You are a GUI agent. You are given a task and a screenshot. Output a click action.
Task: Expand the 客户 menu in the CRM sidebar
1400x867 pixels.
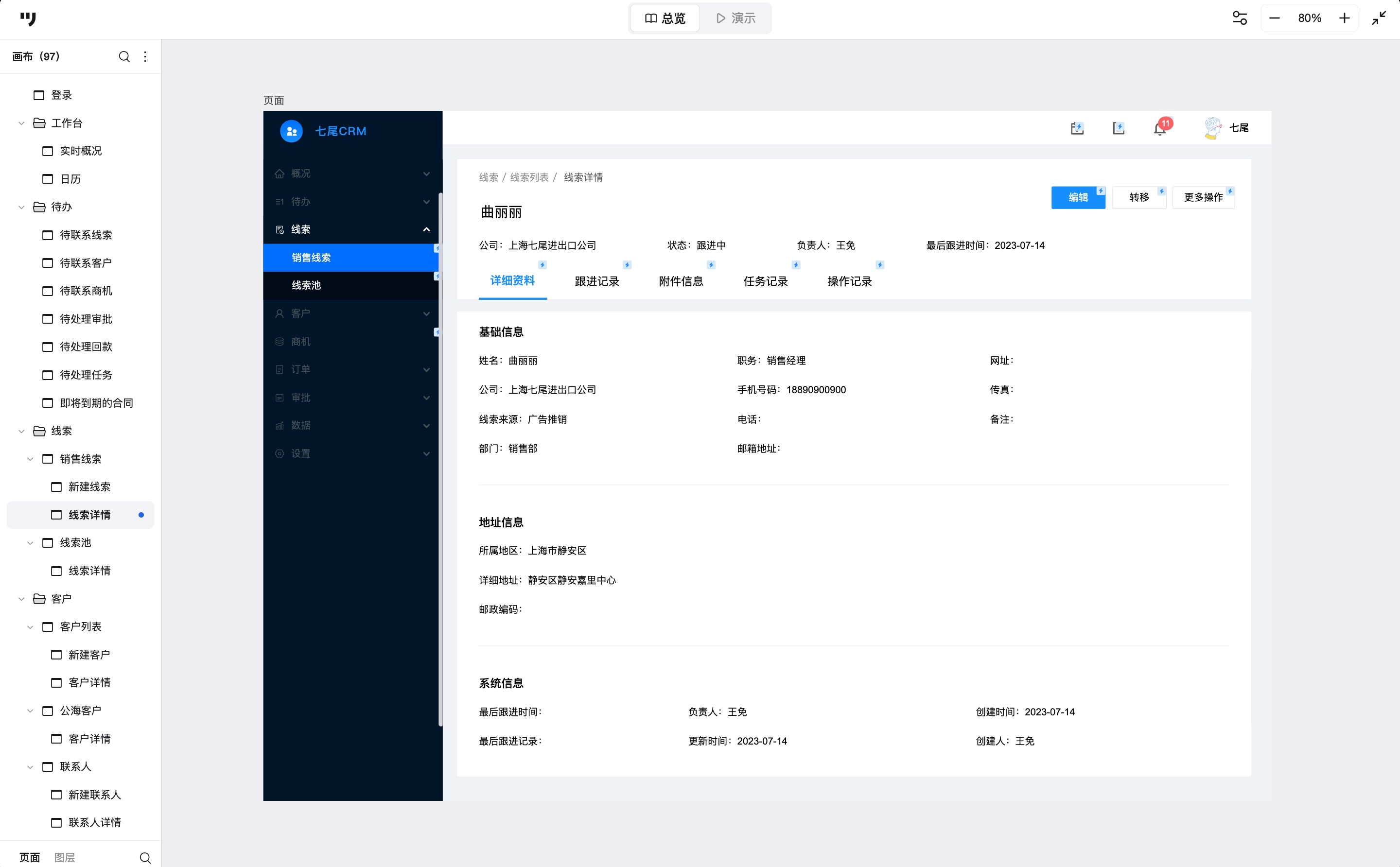tap(426, 313)
